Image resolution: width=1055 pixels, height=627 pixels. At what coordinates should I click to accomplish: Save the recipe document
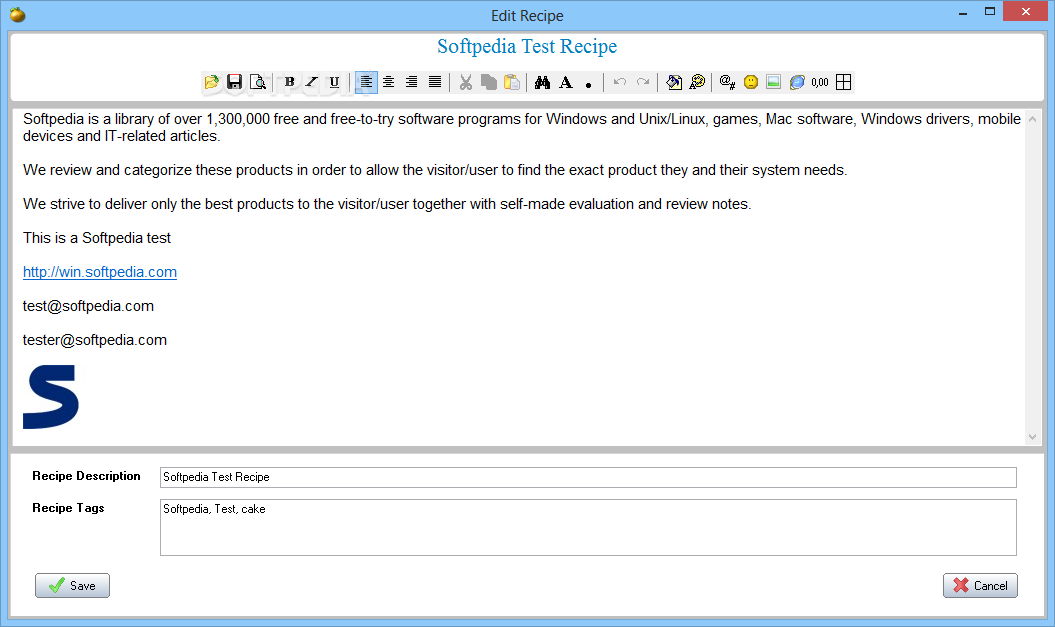pyautogui.click(x=235, y=82)
